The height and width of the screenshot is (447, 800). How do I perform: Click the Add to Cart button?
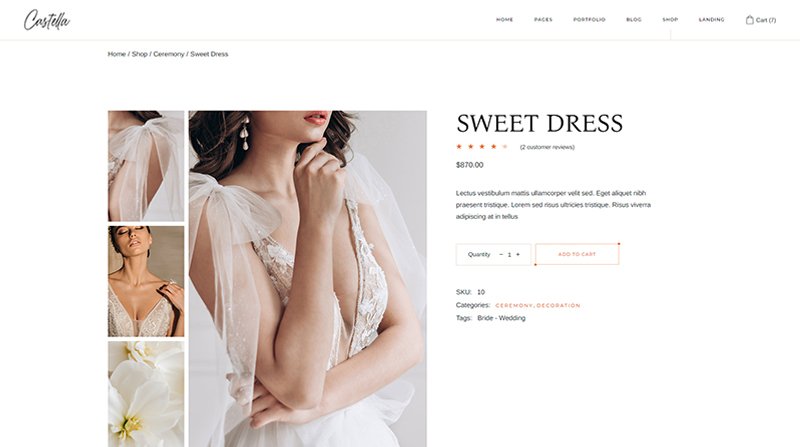coord(577,254)
